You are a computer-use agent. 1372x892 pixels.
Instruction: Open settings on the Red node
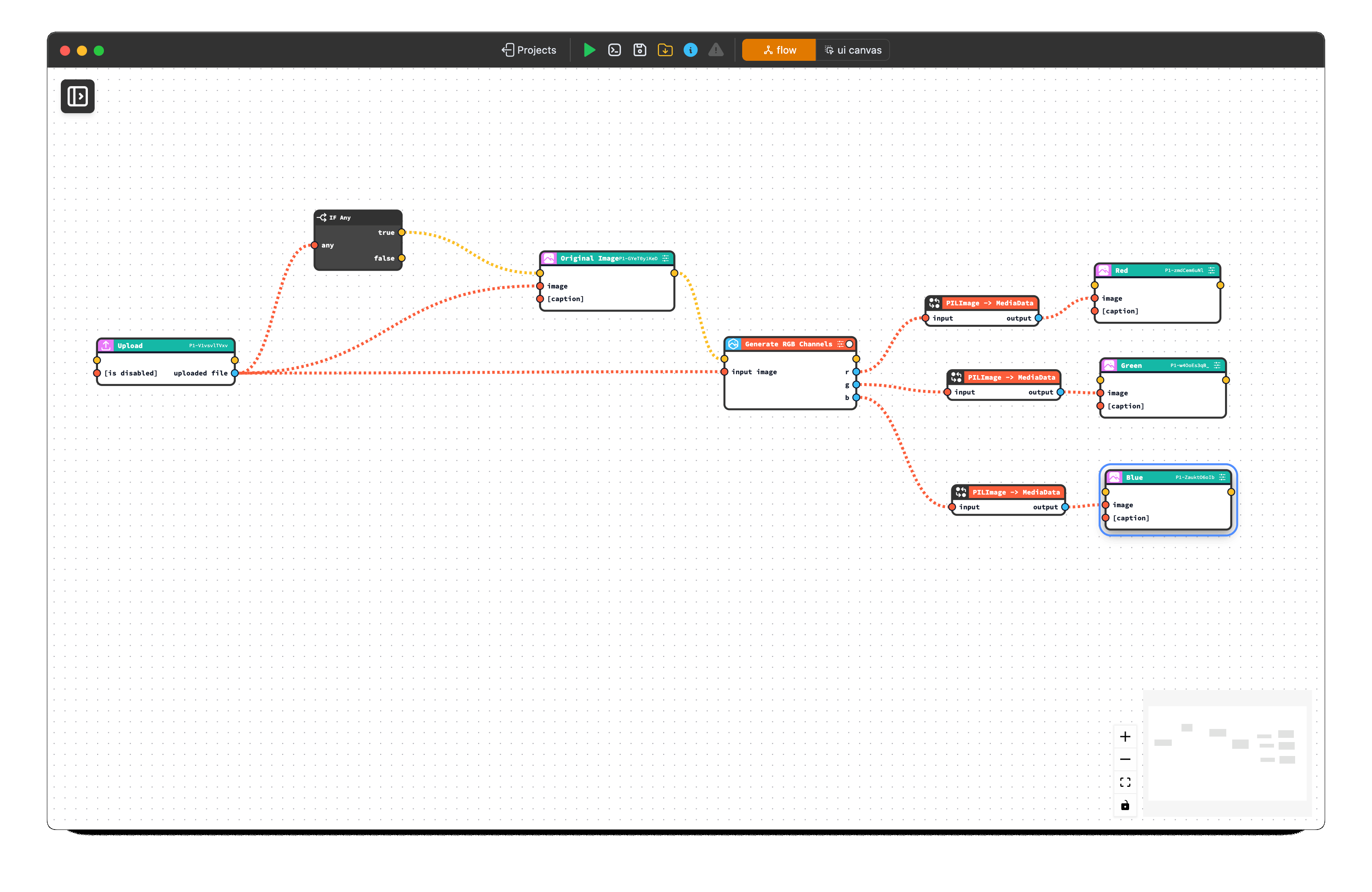tap(1211, 270)
